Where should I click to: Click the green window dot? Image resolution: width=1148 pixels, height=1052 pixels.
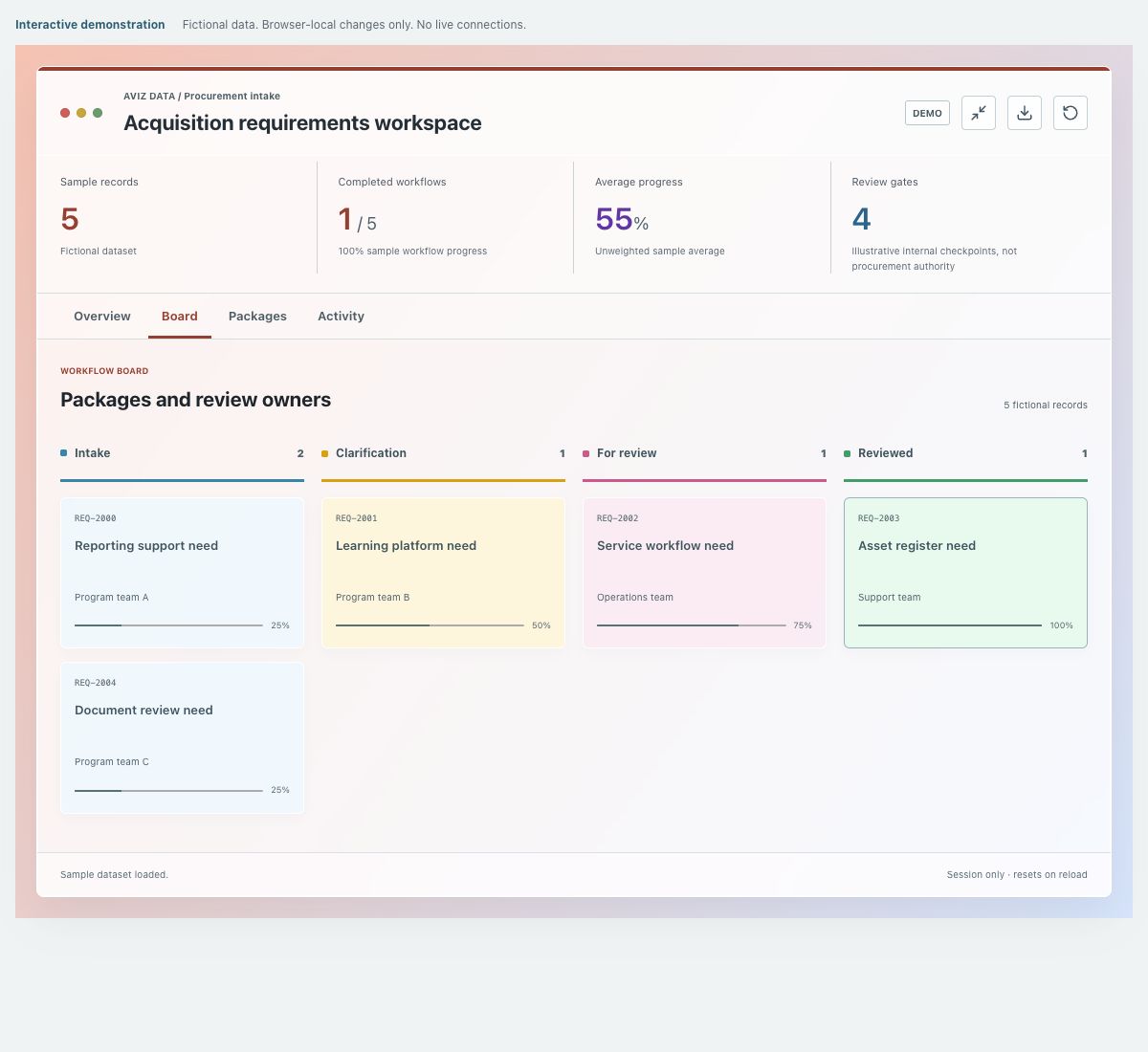(98, 113)
